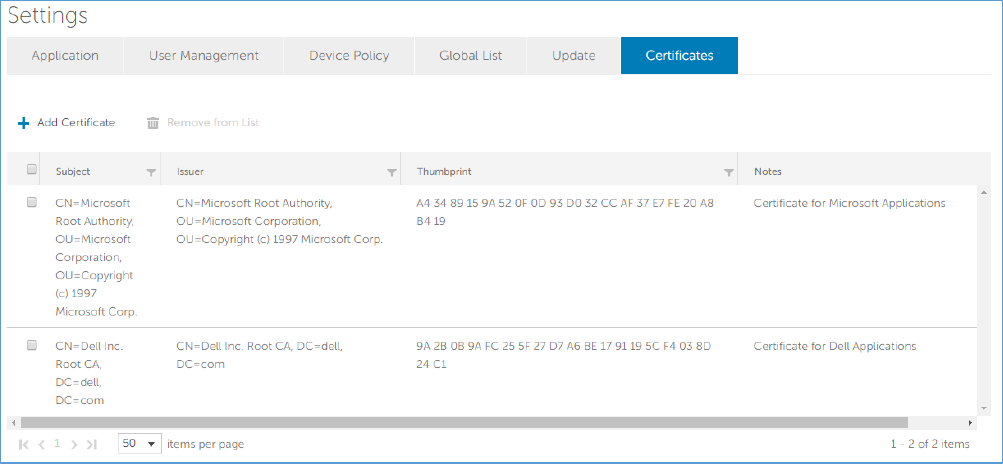
Task: Click the Subject cell CN=Dell Inc. Root CA
Action: (89, 373)
